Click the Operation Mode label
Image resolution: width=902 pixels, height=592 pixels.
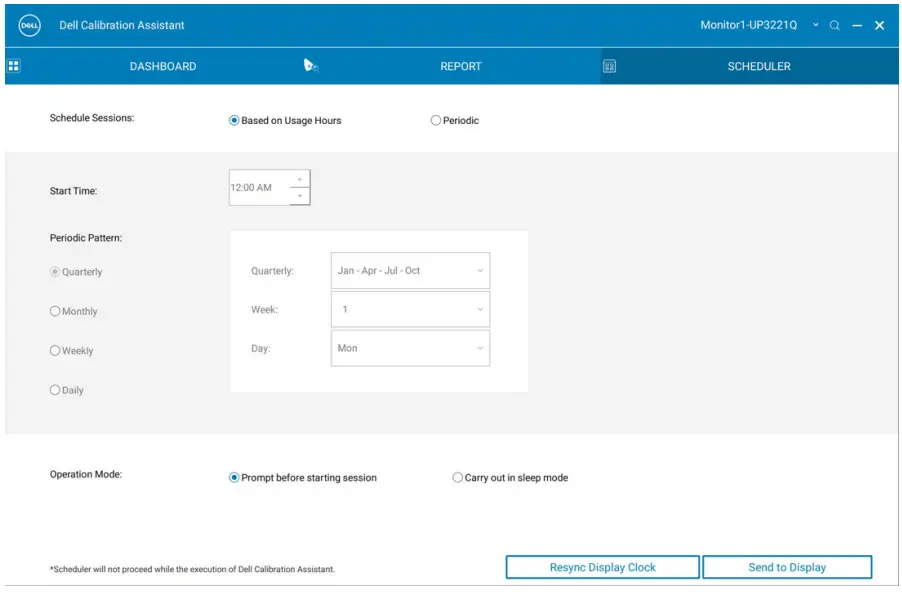(x=86, y=475)
